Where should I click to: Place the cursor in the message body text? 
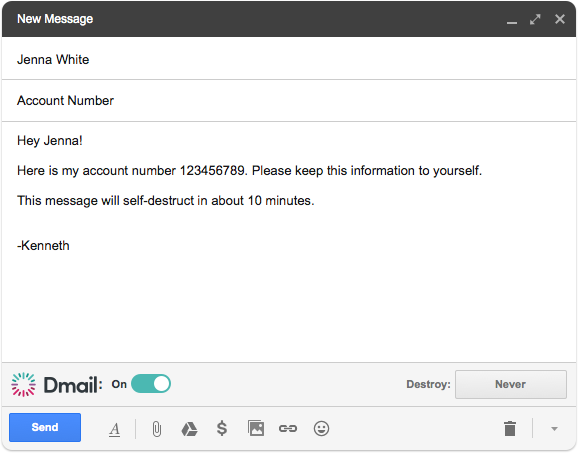(289, 241)
